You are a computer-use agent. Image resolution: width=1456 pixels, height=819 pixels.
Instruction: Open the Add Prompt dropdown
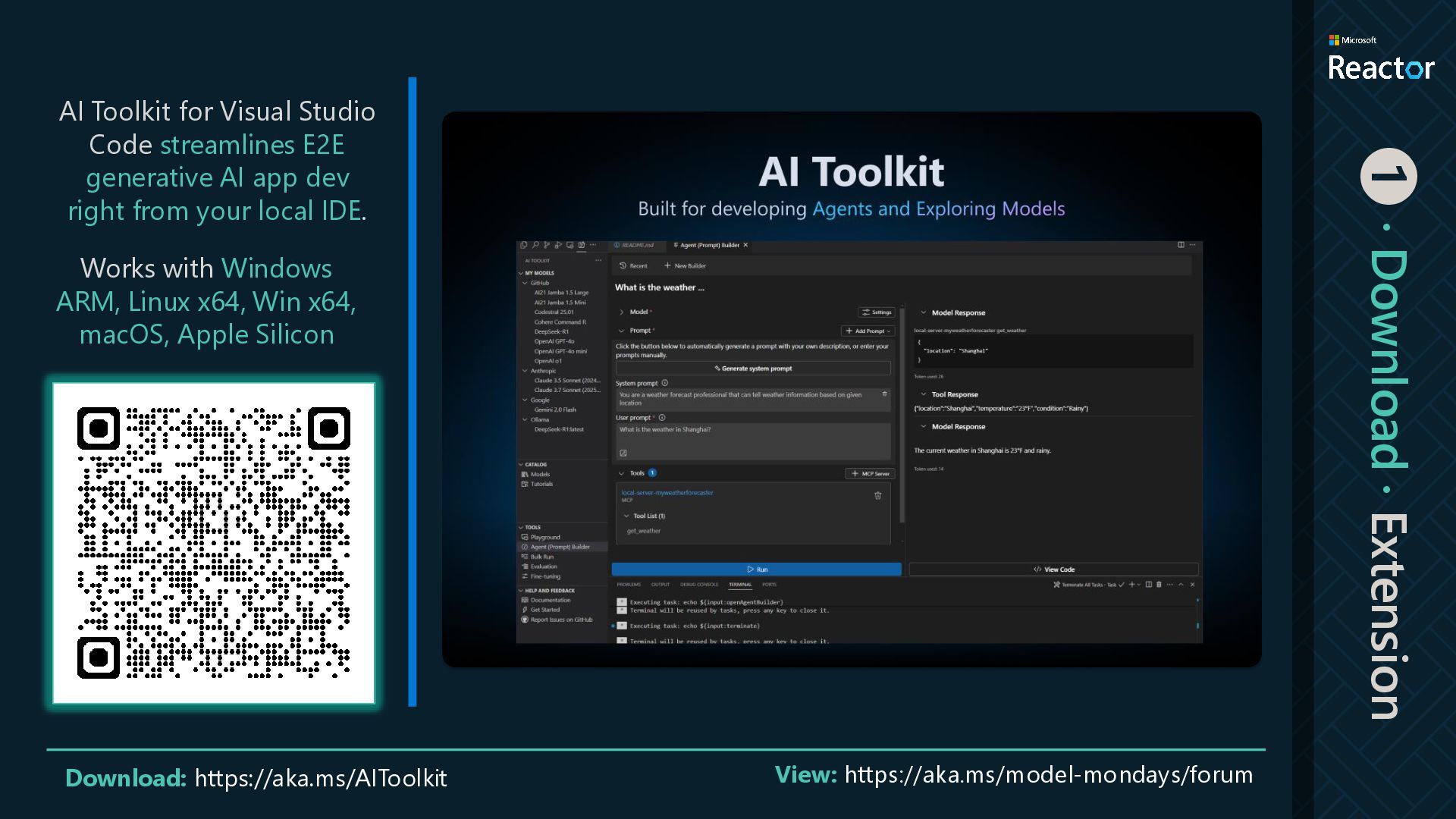point(868,331)
